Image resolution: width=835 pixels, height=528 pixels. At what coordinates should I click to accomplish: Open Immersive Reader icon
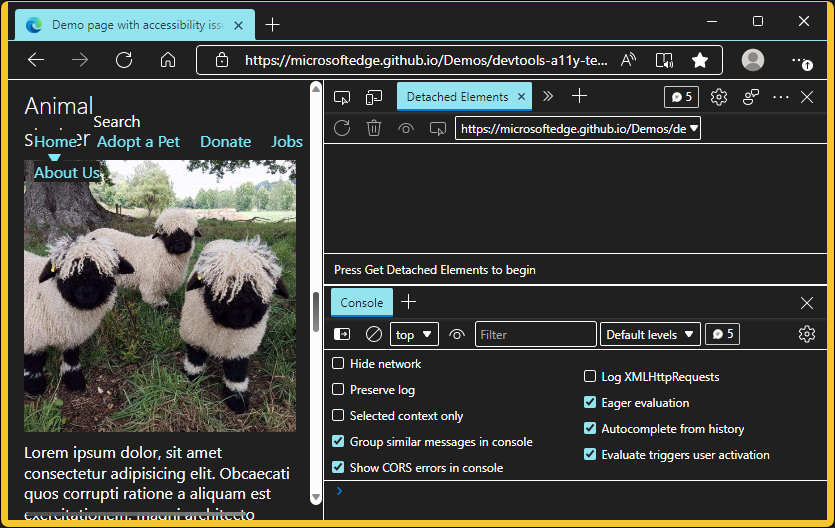664,60
